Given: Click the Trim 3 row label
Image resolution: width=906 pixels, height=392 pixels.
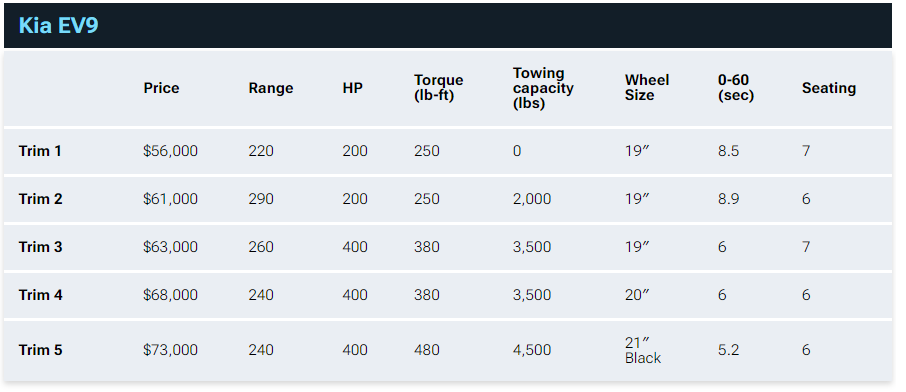Looking at the screenshot, I should [x=40, y=247].
